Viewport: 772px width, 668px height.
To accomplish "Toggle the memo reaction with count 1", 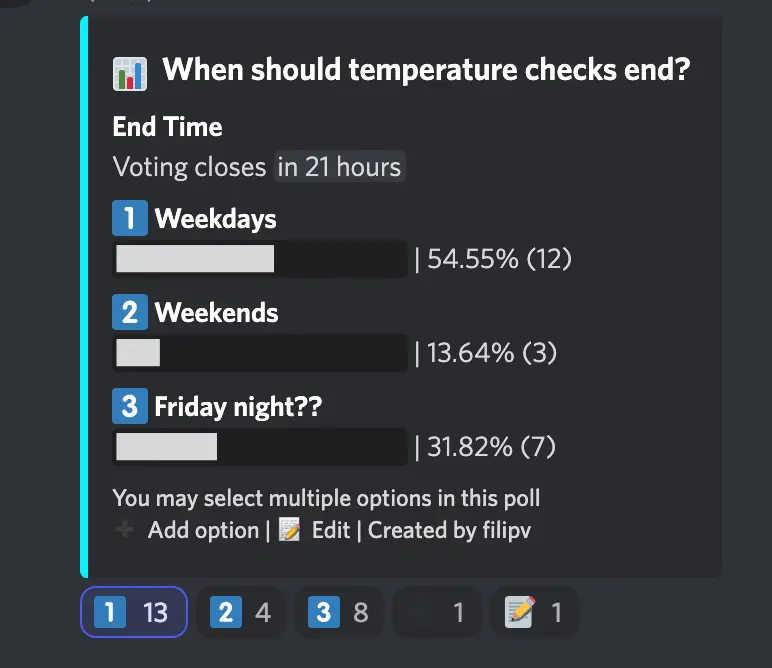I will (534, 611).
